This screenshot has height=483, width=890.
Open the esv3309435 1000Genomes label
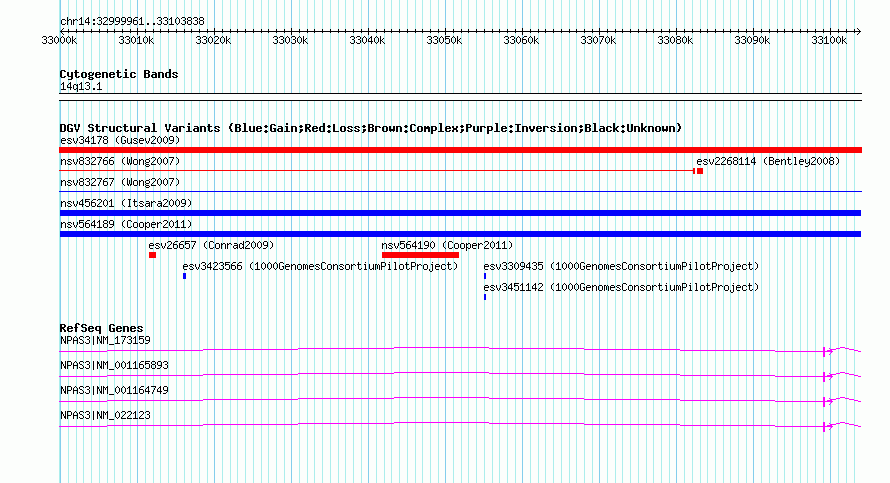click(x=621, y=266)
